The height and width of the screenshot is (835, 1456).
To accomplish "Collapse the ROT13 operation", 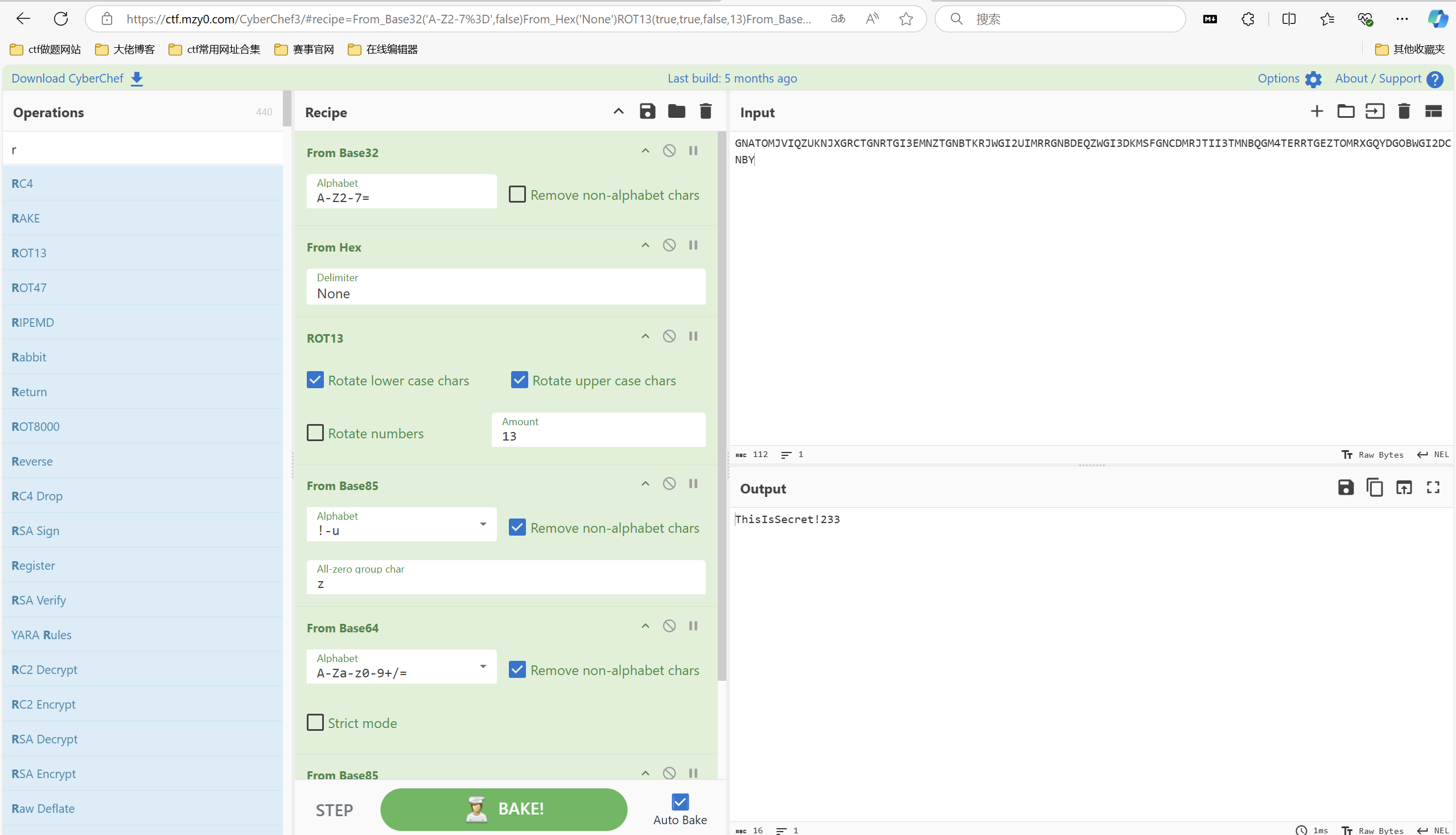I will point(645,336).
